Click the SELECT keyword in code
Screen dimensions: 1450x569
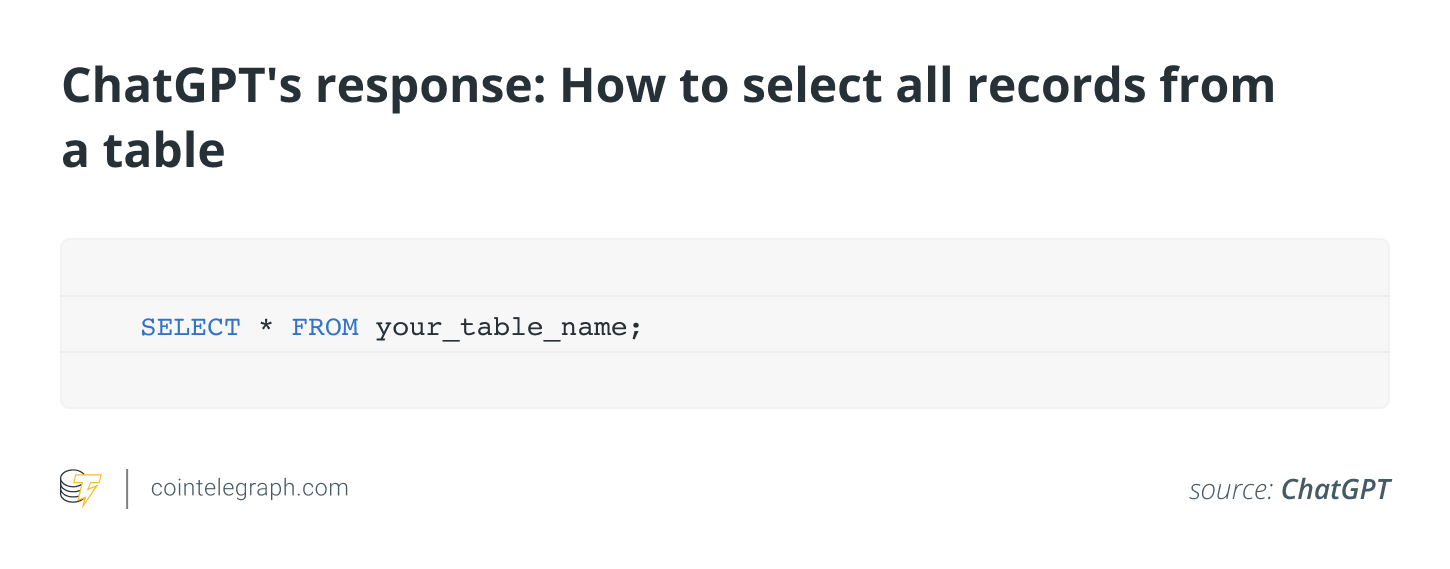tap(190, 327)
